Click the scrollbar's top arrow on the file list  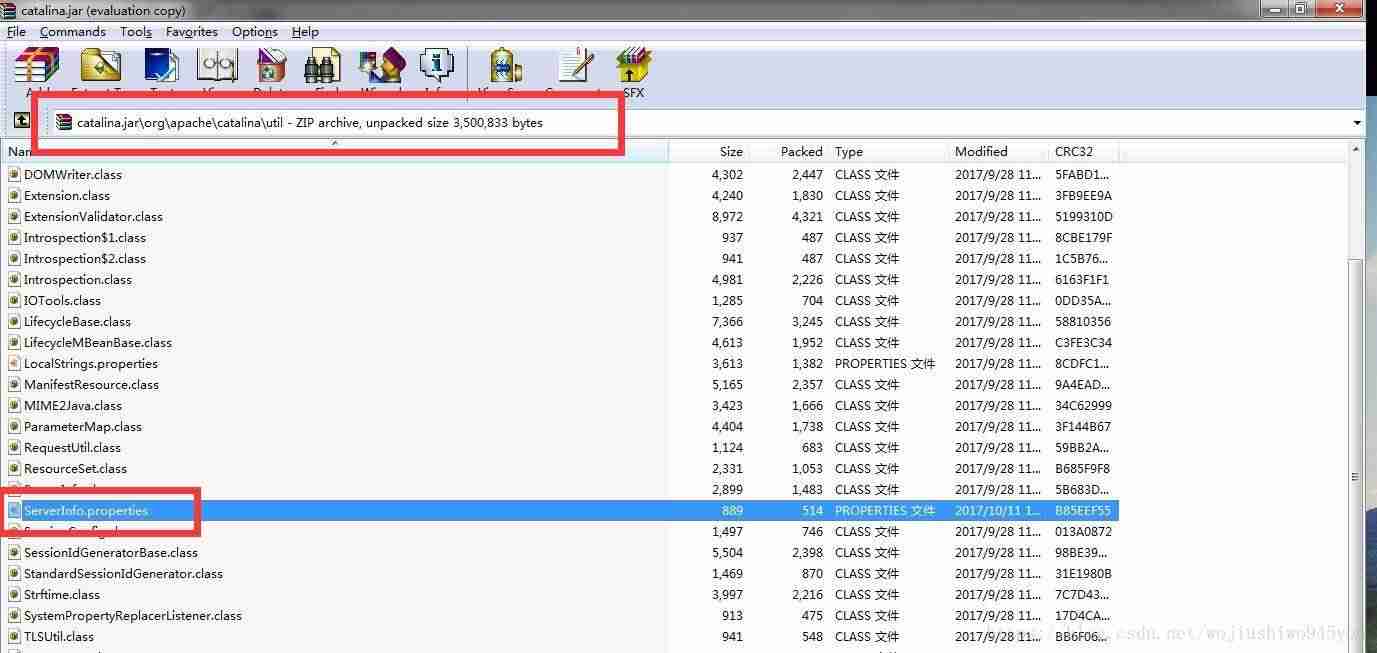[x=1355, y=150]
